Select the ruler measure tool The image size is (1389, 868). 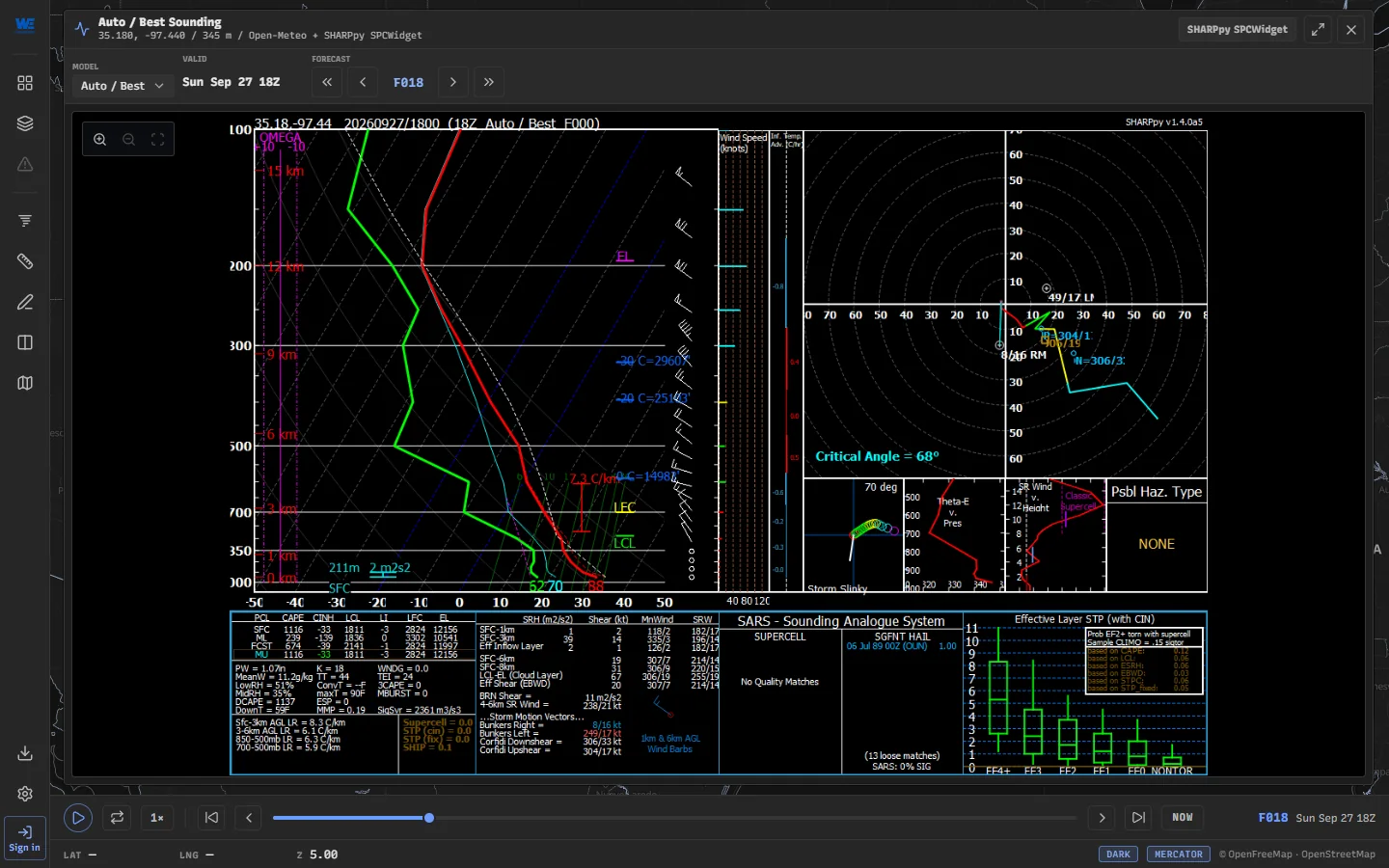pos(25,261)
